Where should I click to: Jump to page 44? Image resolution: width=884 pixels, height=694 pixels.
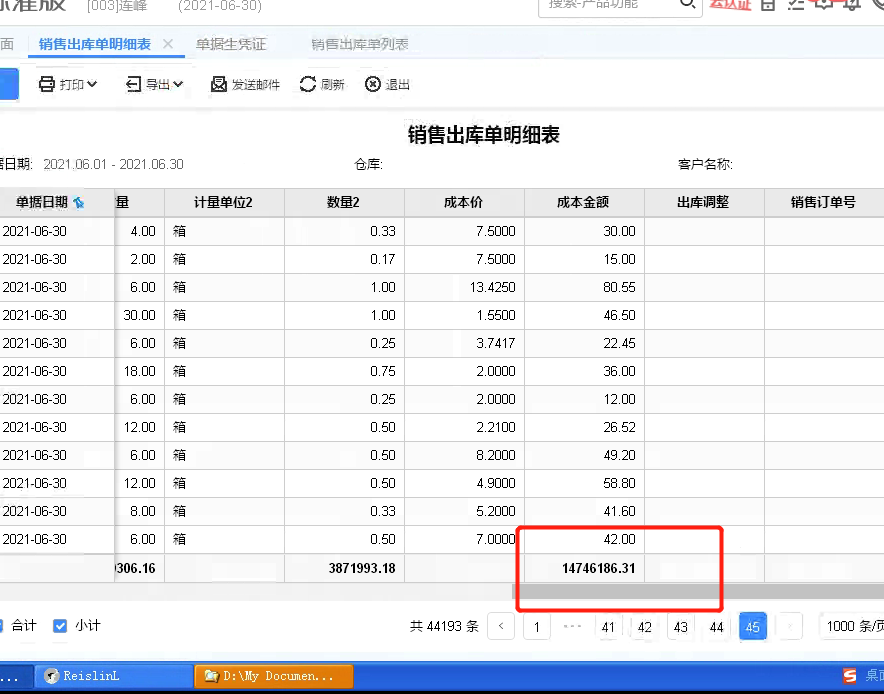(717, 626)
